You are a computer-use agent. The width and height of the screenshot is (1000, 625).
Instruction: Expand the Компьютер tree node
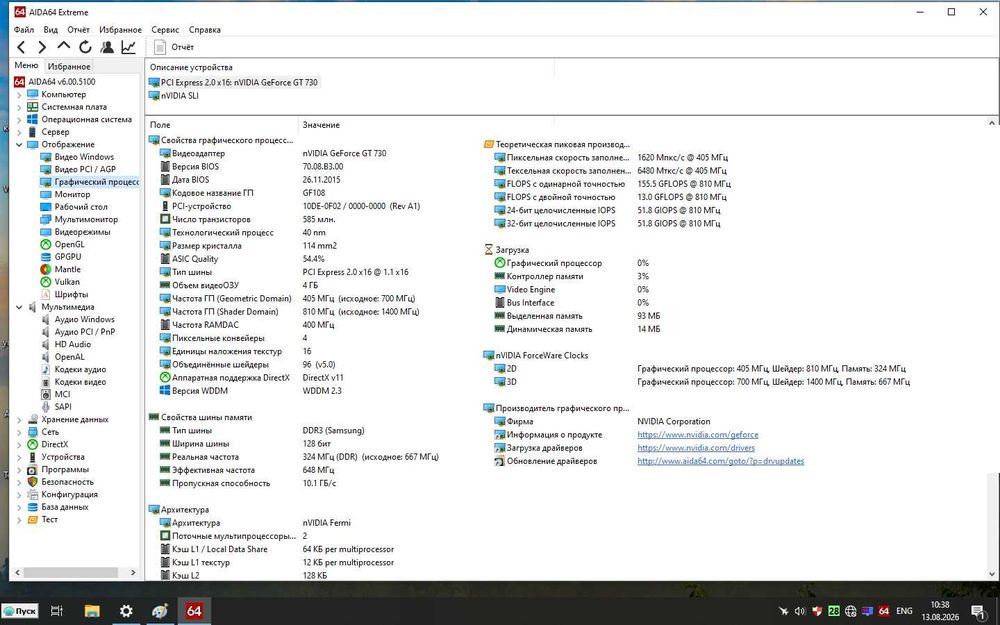pyautogui.click(x=18, y=94)
